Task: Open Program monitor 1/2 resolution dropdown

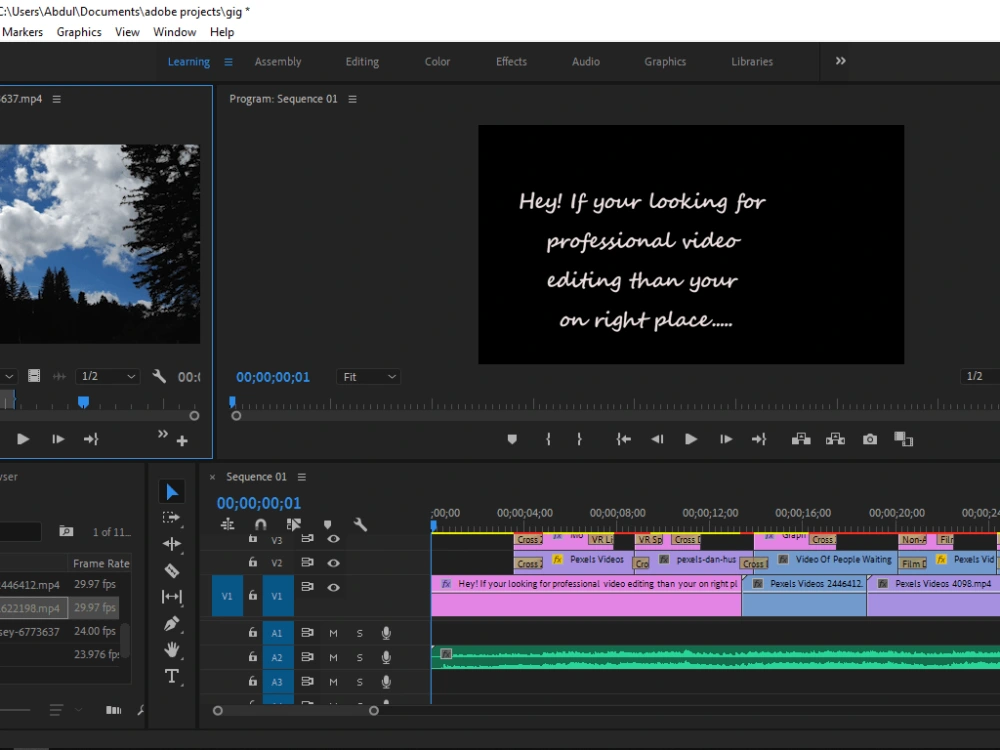Action: click(x=980, y=376)
